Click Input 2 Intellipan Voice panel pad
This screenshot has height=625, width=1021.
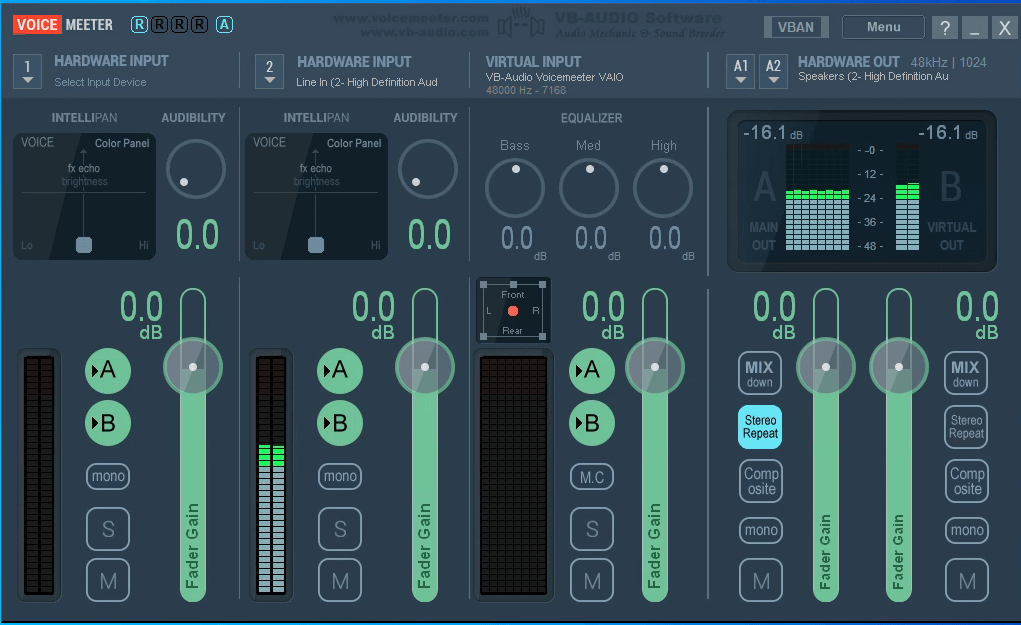[x=316, y=197]
